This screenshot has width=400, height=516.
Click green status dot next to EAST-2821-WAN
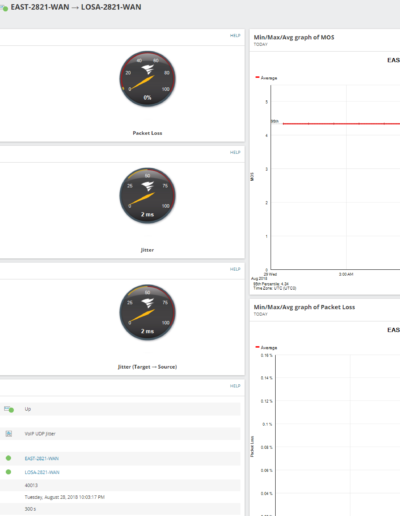pos(8,458)
